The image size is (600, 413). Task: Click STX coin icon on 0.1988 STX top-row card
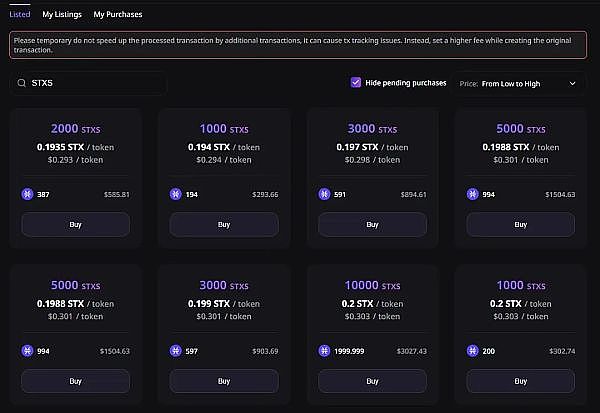point(472,194)
